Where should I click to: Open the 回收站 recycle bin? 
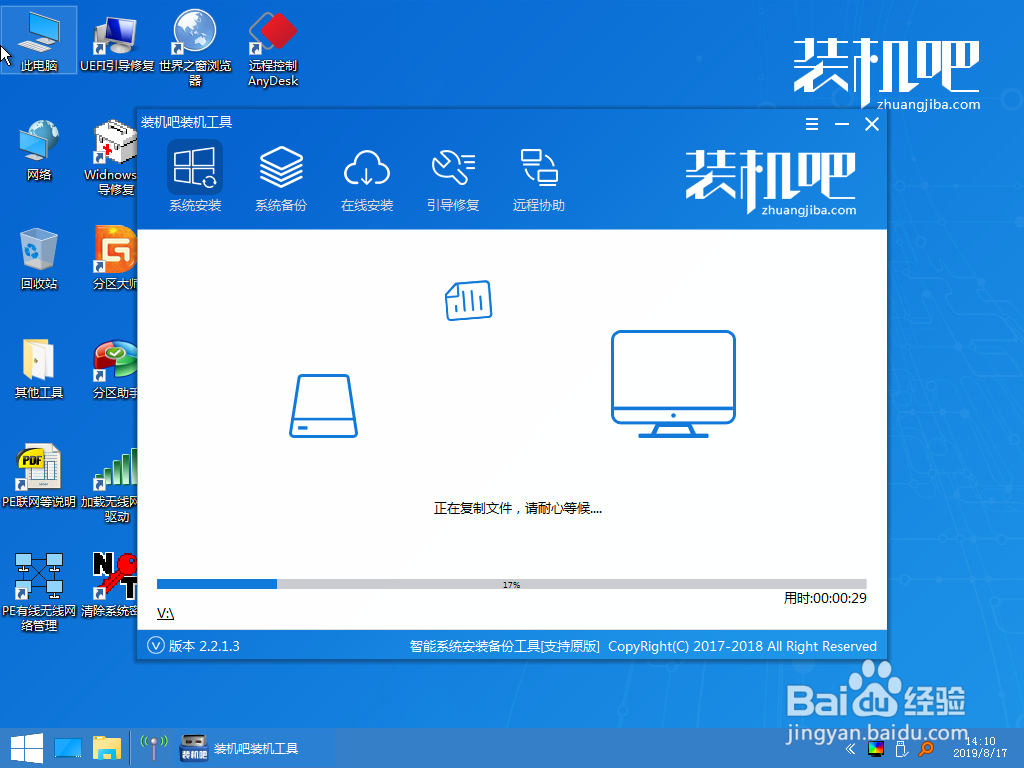tap(39, 259)
